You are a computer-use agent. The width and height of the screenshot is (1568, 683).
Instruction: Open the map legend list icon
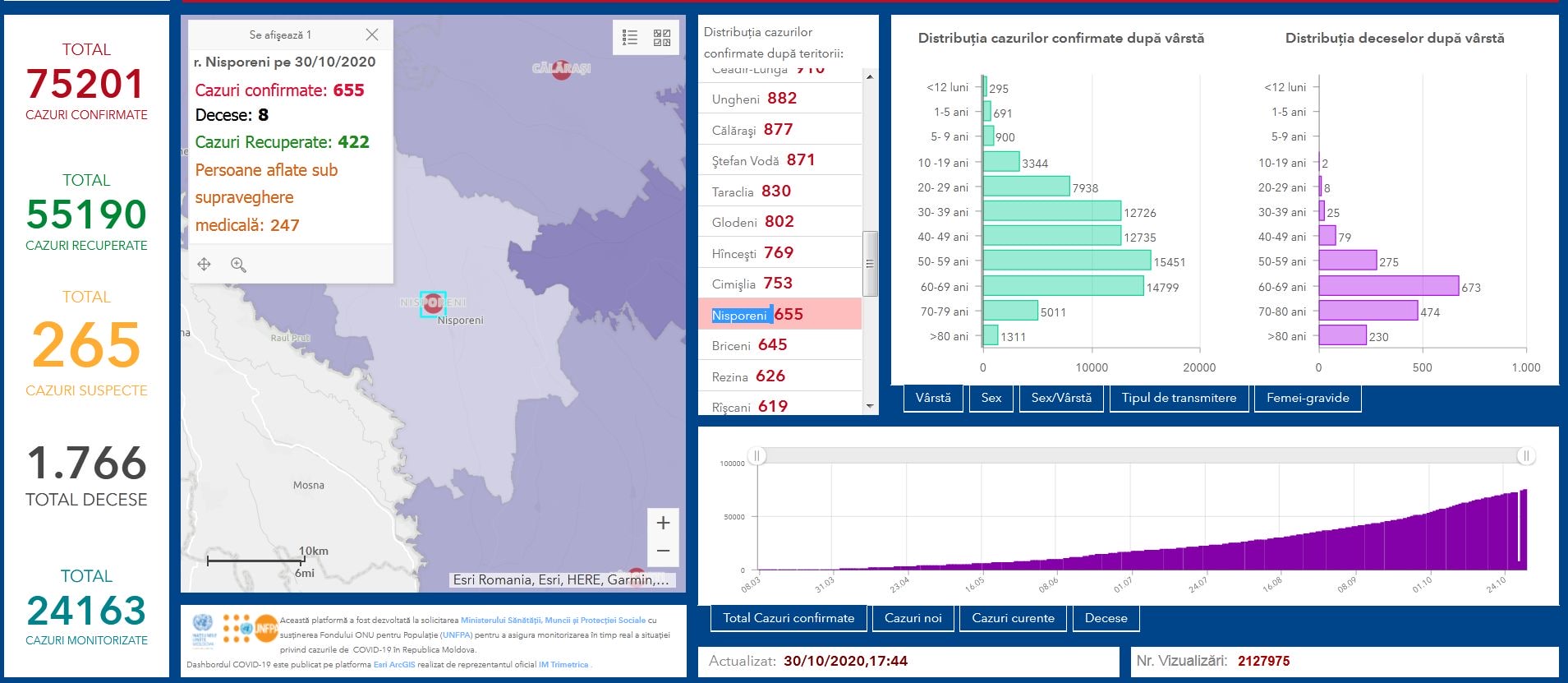click(630, 37)
